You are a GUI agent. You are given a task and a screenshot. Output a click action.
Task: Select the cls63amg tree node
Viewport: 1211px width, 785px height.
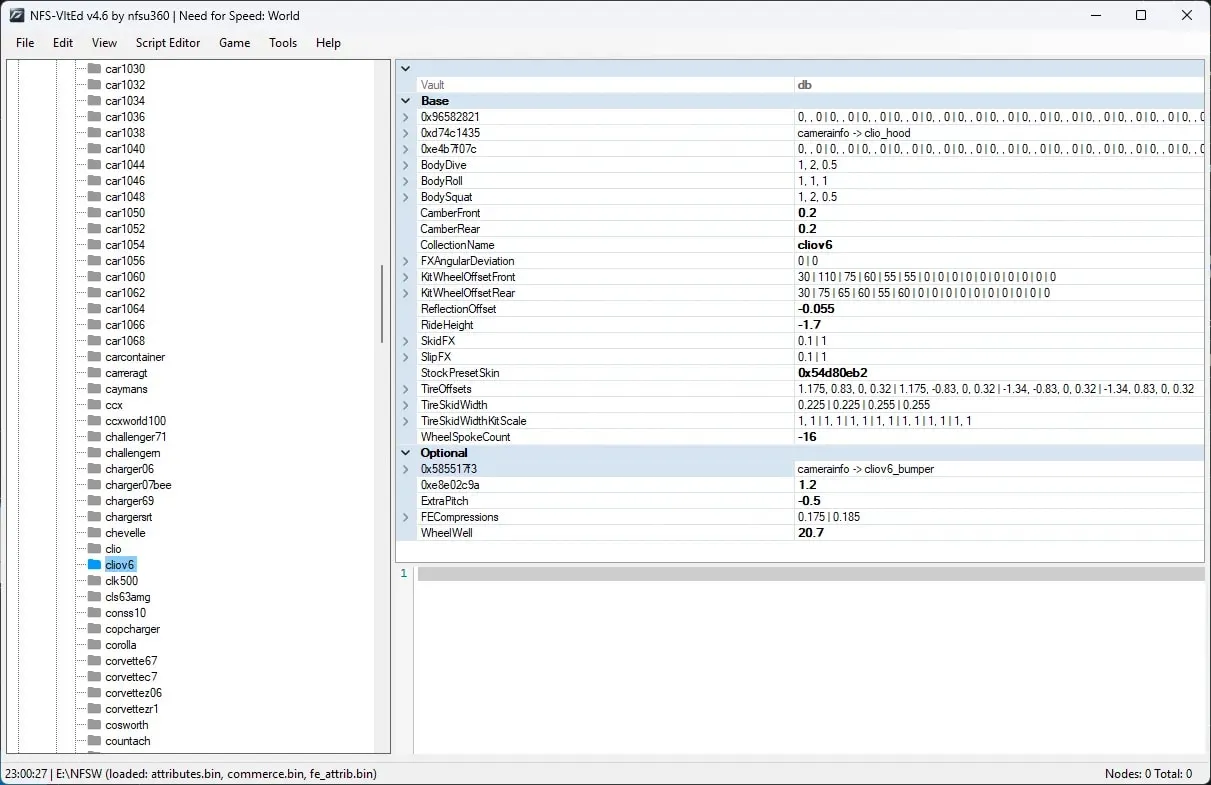[x=128, y=597]
